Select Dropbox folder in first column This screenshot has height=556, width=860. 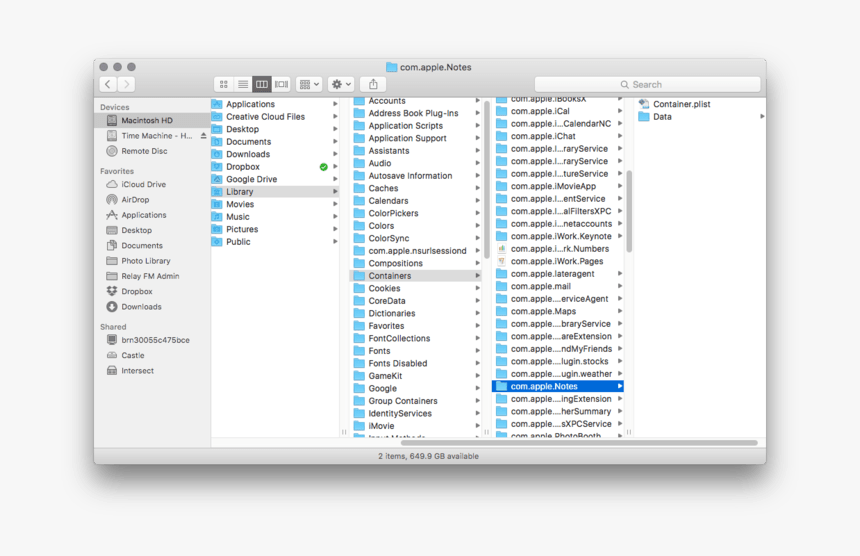(274, 167)
